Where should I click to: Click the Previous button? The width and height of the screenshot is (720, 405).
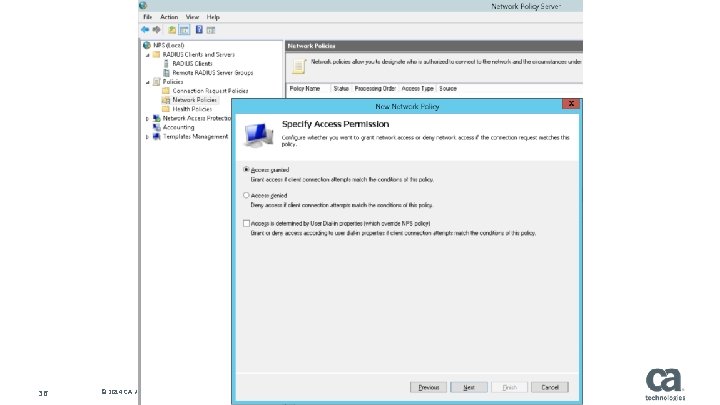pos(428,387)
